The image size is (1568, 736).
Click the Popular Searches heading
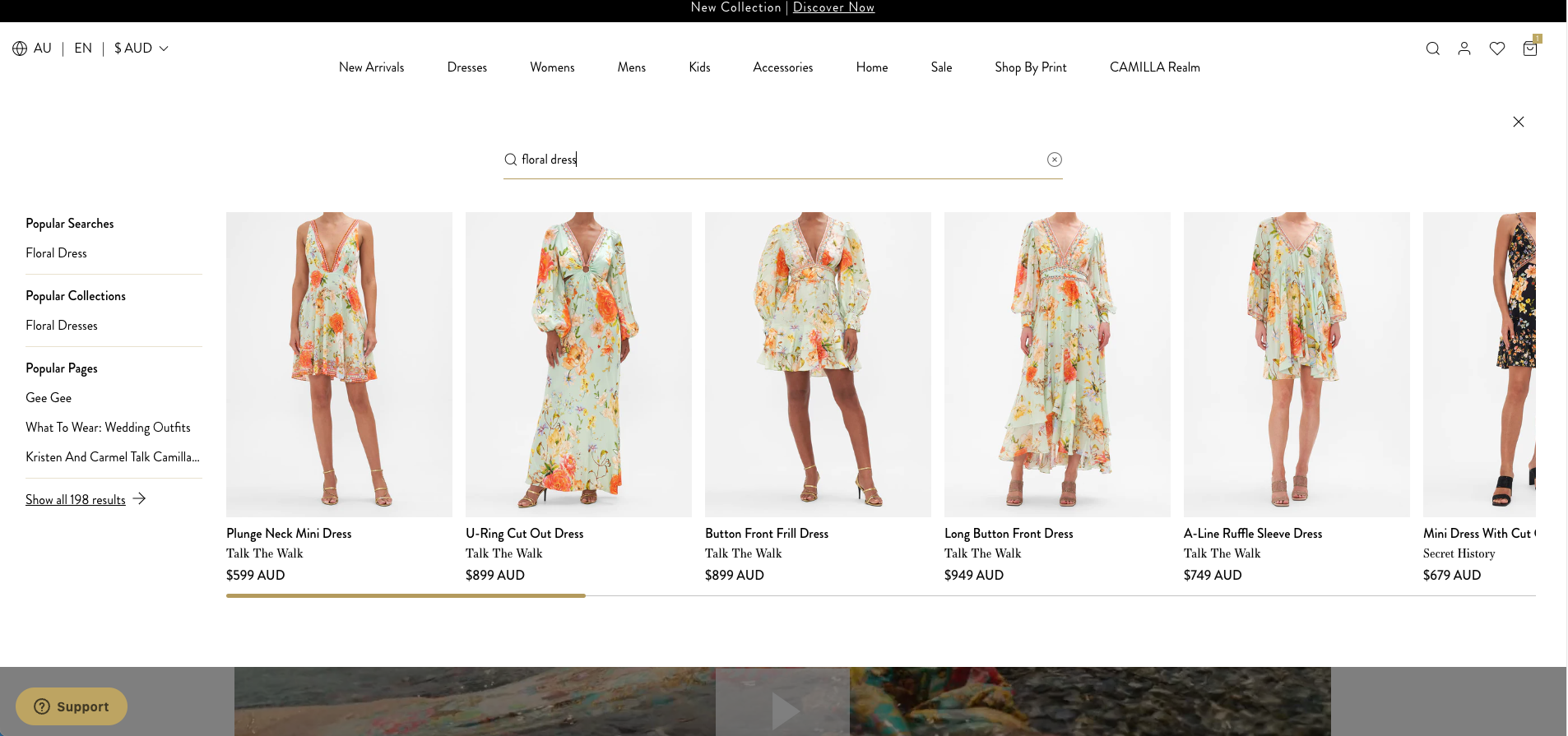point(70,224)
